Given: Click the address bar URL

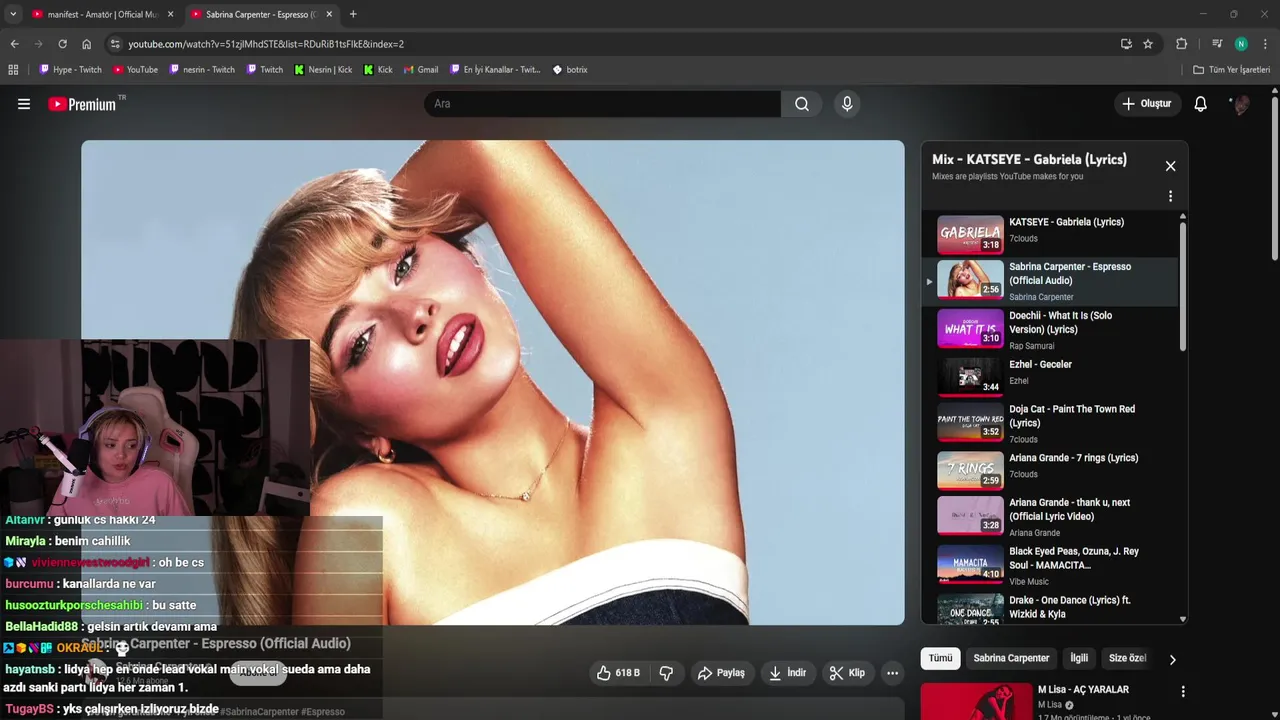Looking at the screenshot, I should pyautogui.click(x=266, y=44).
